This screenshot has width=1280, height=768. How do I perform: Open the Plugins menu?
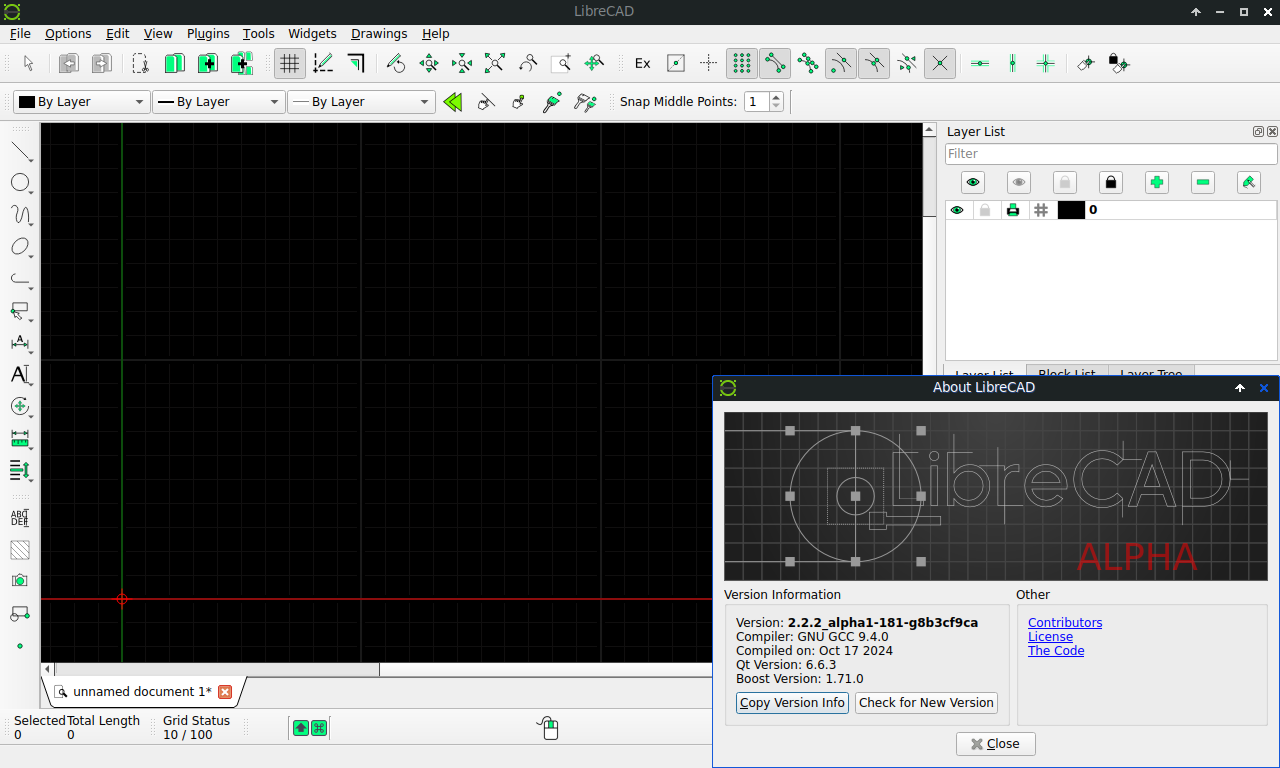[208, 33]
